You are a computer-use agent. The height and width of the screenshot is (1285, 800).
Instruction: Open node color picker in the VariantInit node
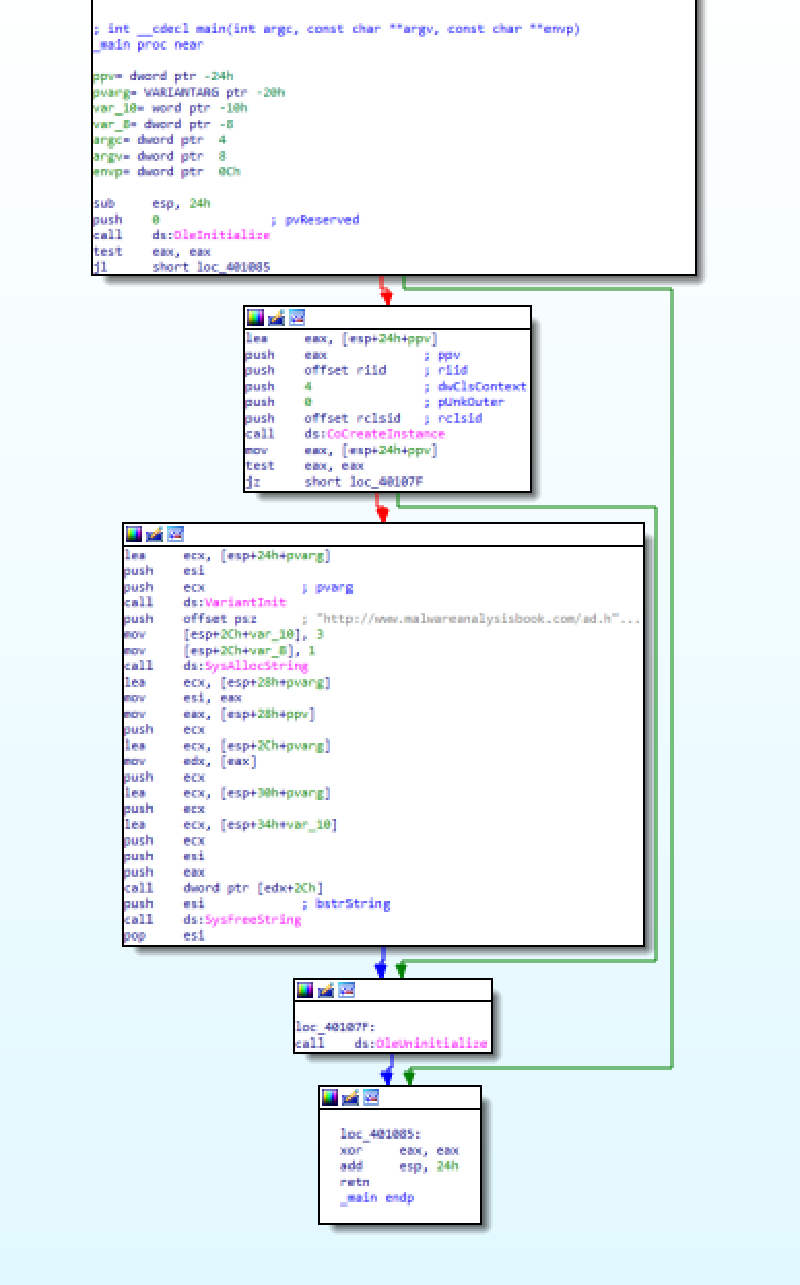coord(134,534)
